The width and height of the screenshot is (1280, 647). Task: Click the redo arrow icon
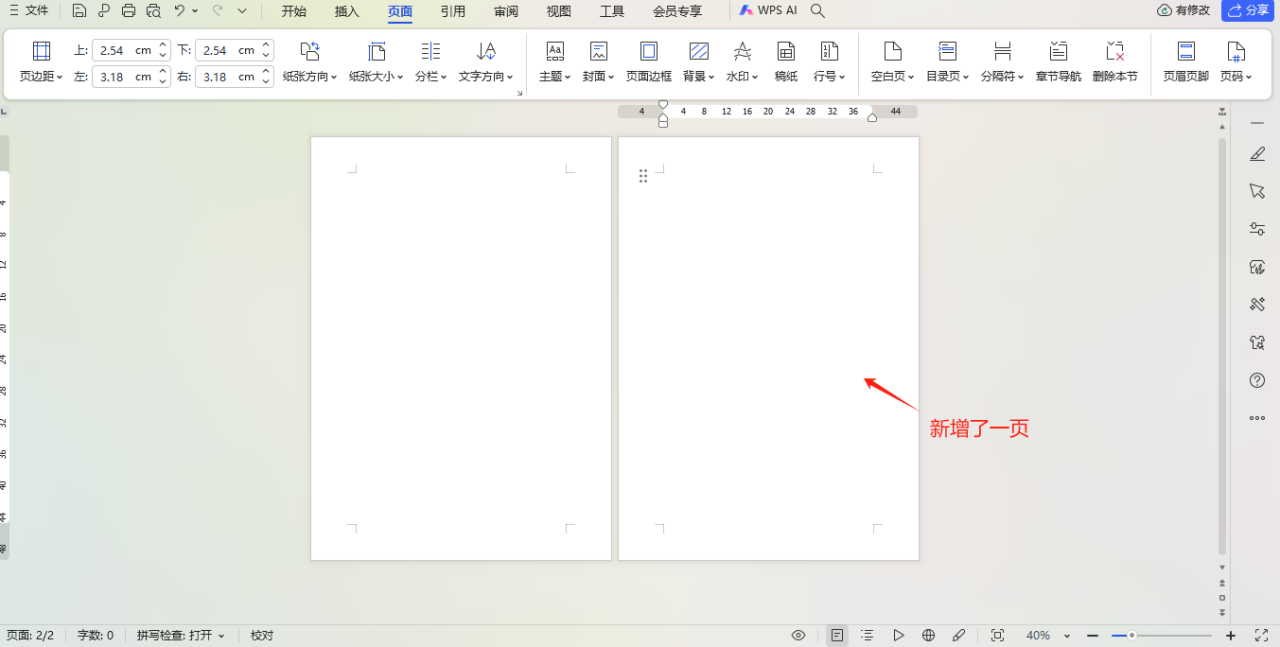[217, 11]
